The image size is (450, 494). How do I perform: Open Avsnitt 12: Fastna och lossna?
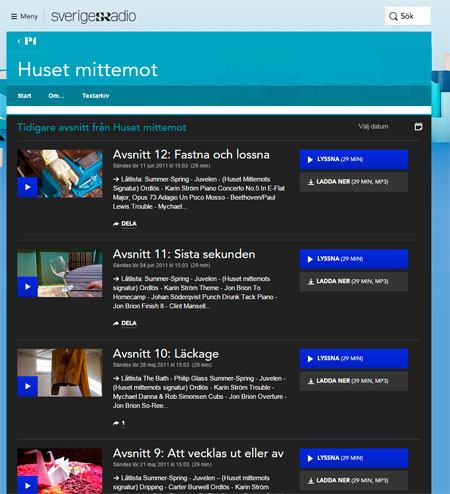(x=191, y=155)
